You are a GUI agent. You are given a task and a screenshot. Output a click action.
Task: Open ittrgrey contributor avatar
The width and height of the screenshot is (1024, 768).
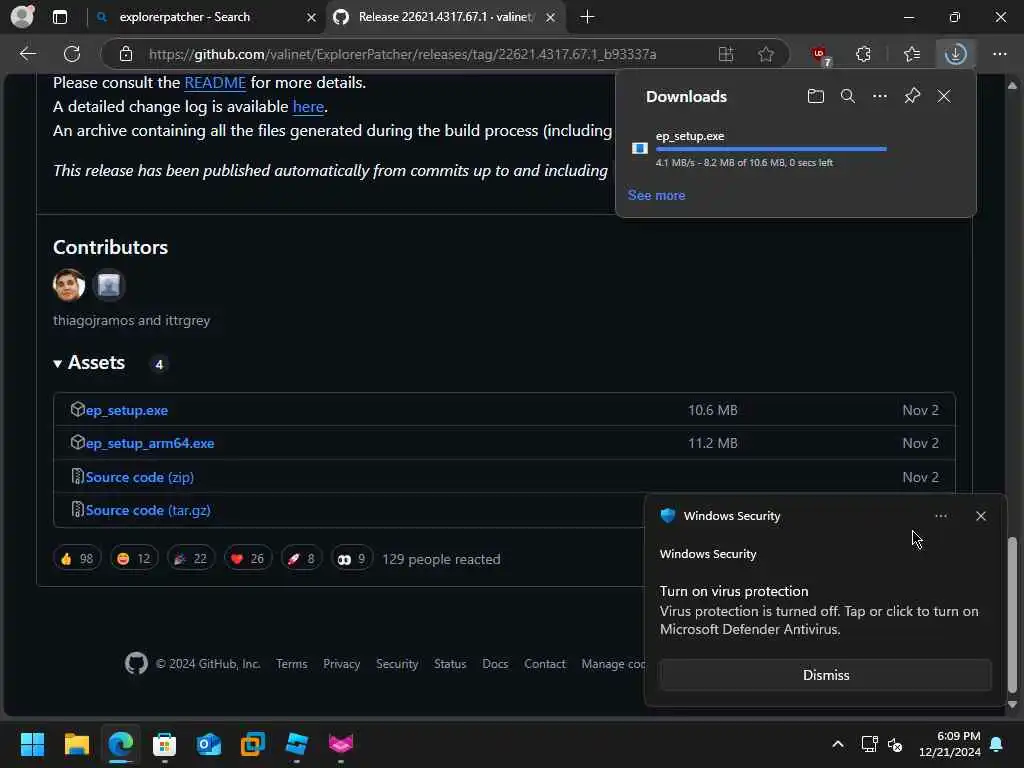click(109, 285)
